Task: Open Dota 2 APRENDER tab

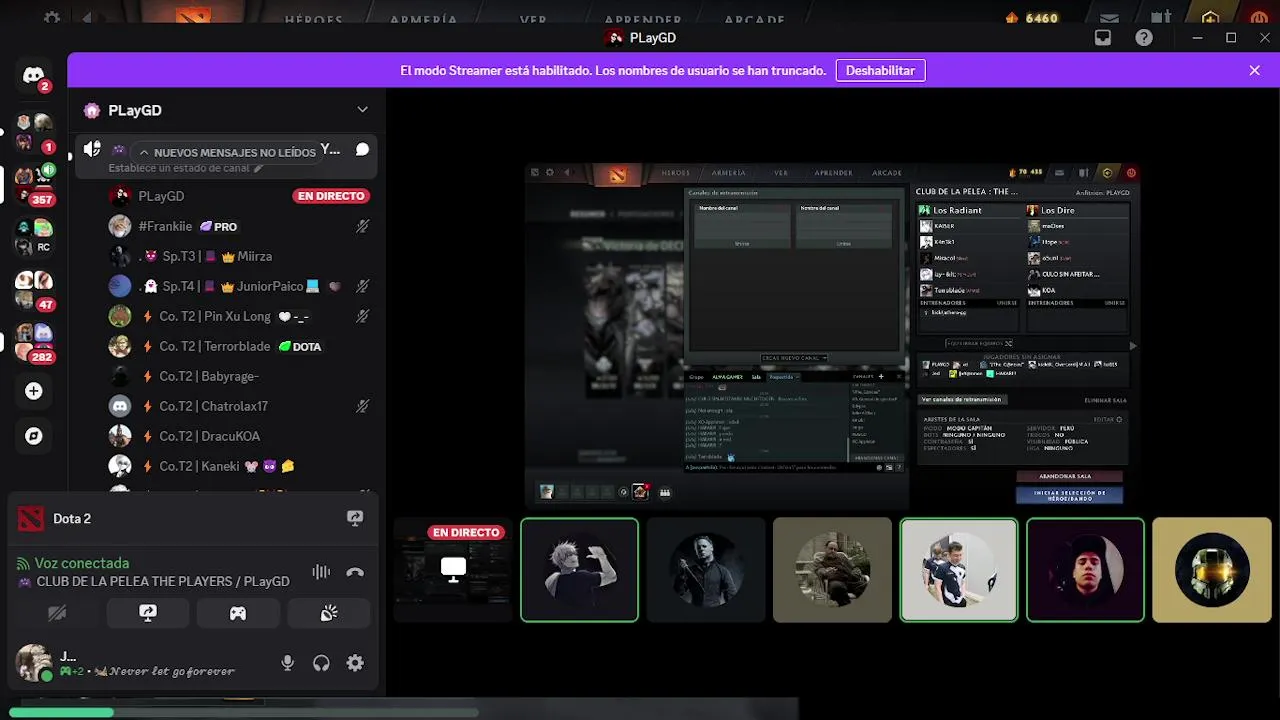Action: (642, 20)
